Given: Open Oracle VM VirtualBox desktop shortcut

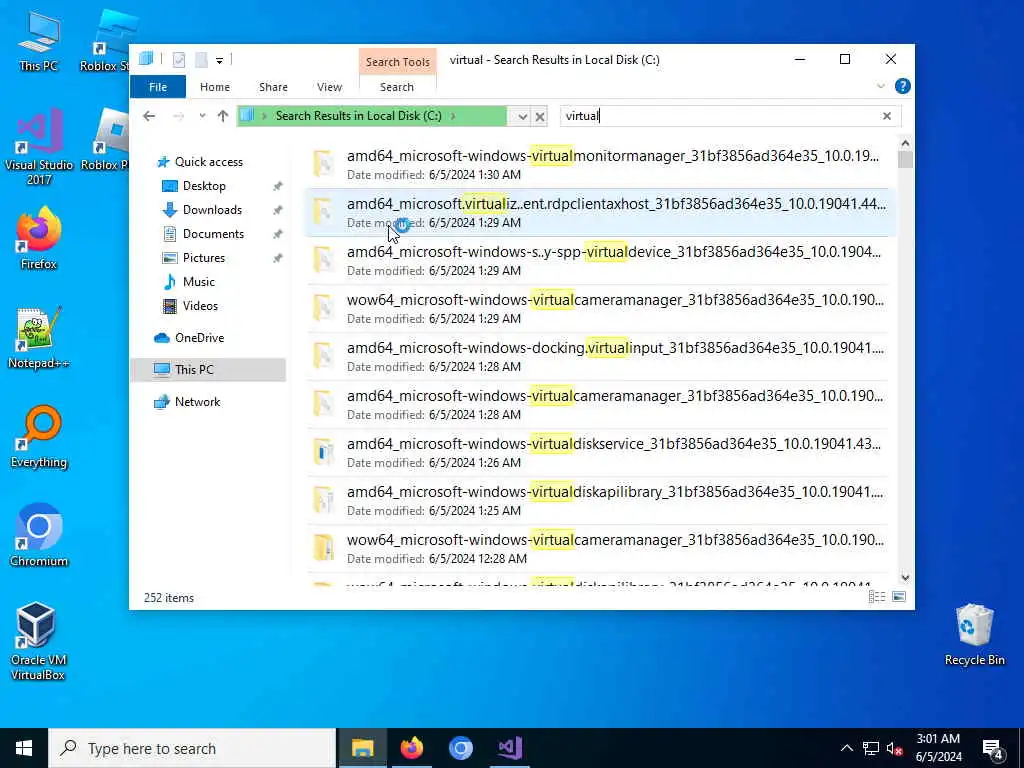Looking at the screenshot, I should tap(37, 641).
